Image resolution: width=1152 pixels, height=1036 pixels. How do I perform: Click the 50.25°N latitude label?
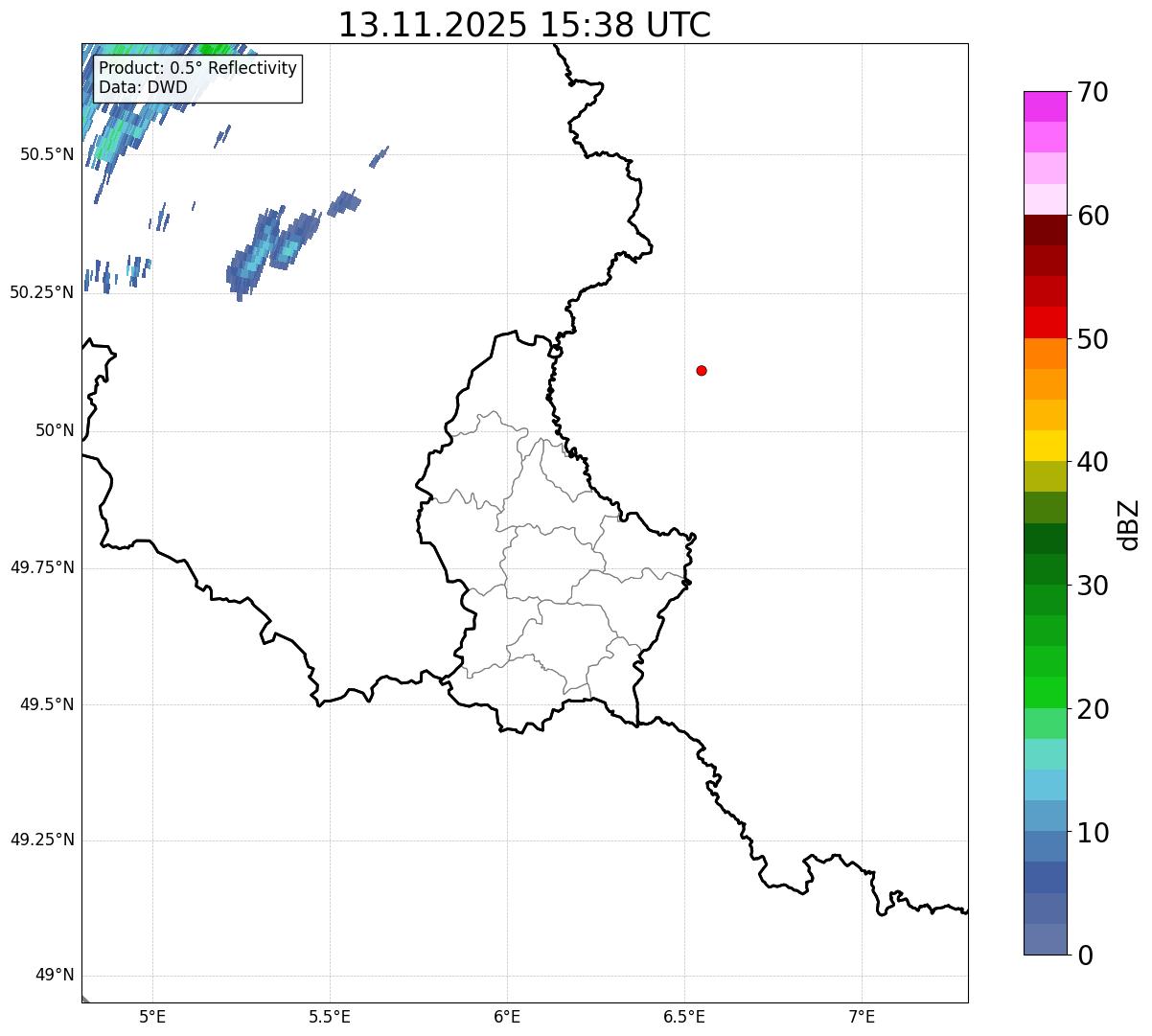click(42, 292)
